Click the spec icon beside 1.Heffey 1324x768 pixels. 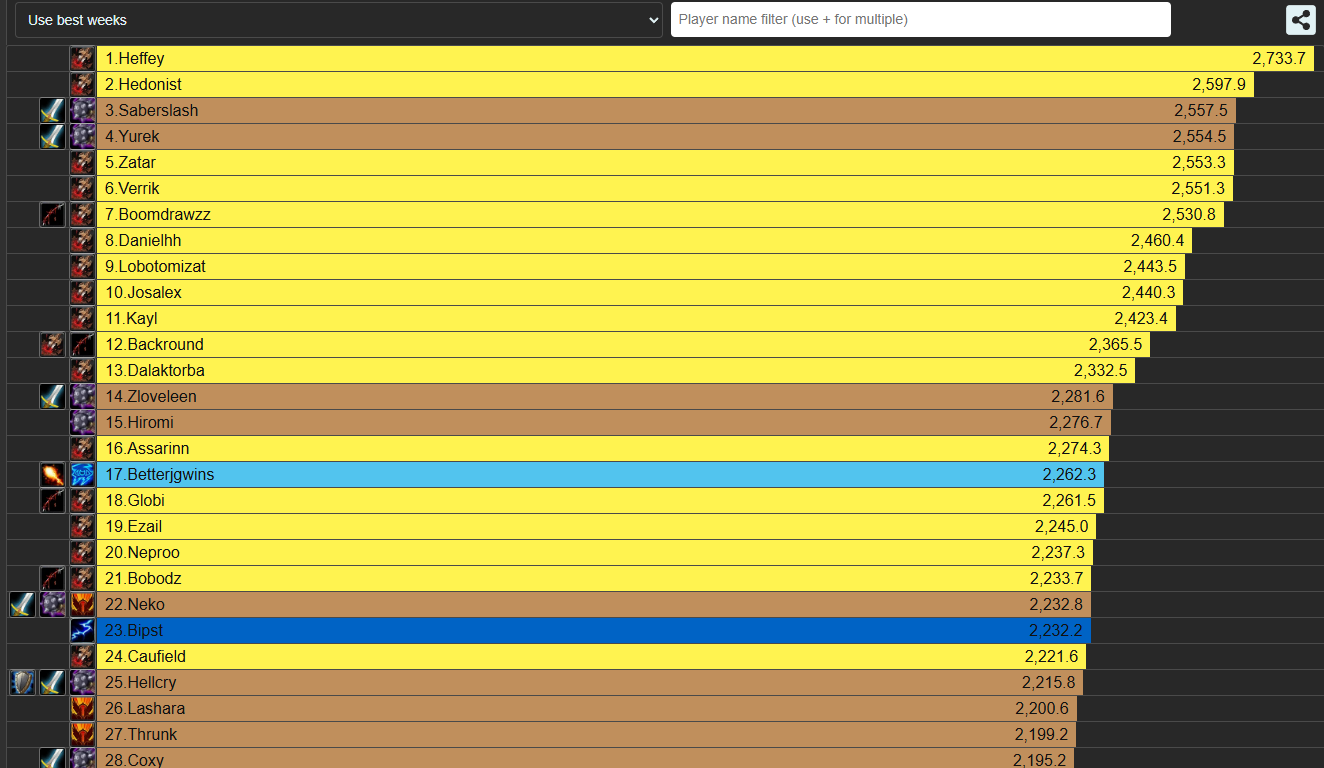point(83,58)
